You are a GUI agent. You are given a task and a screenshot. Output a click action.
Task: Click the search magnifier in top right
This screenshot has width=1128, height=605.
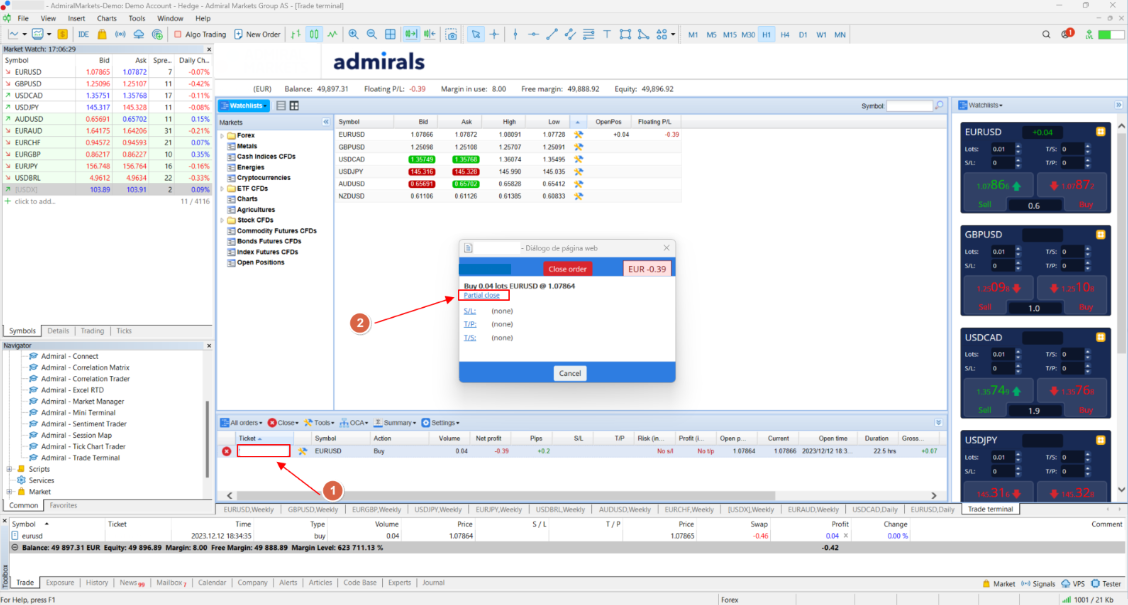1046,34
